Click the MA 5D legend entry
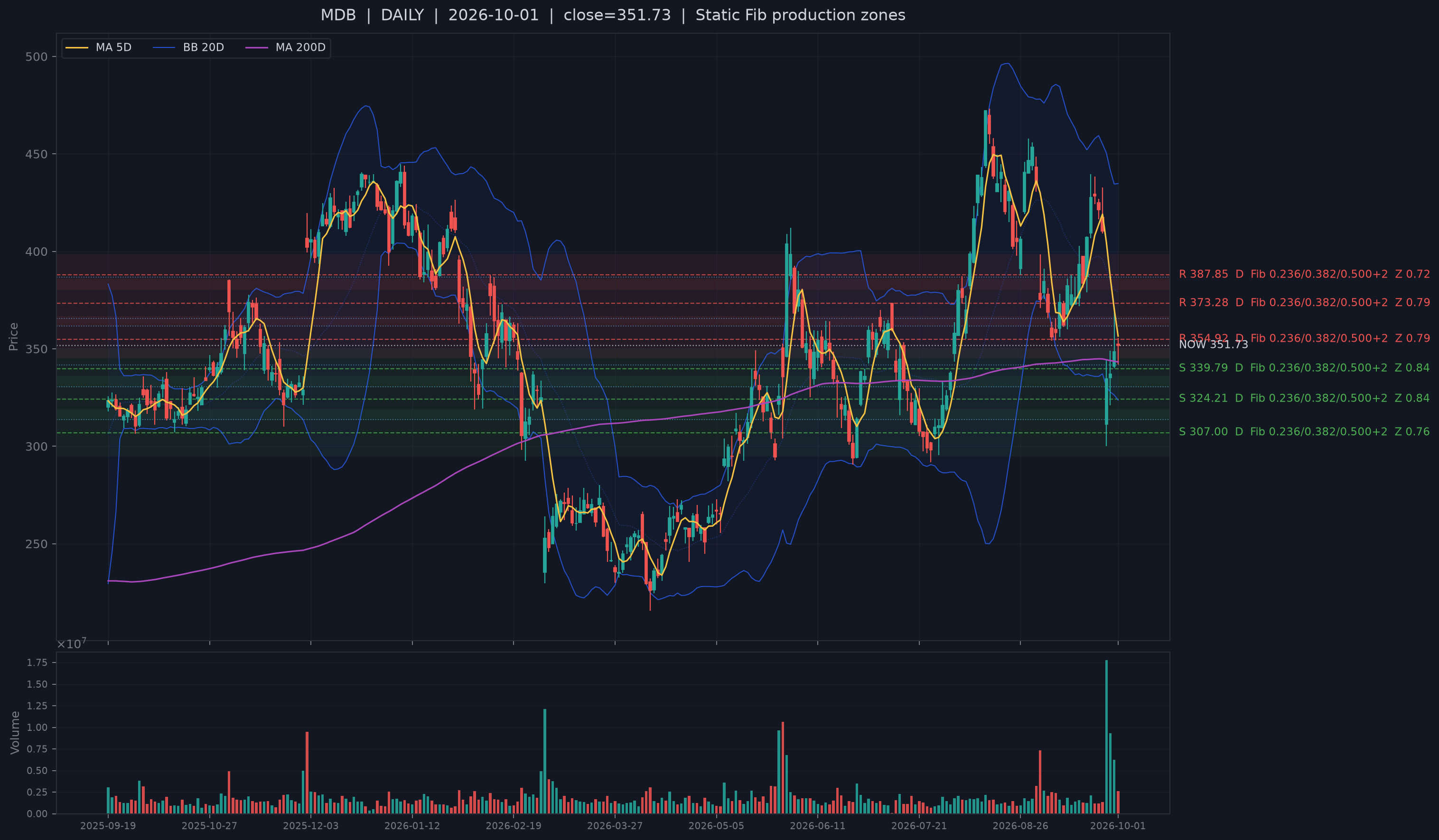This screenshot has height=840, width=1439. pyautogui.click(x=98, y=47)
